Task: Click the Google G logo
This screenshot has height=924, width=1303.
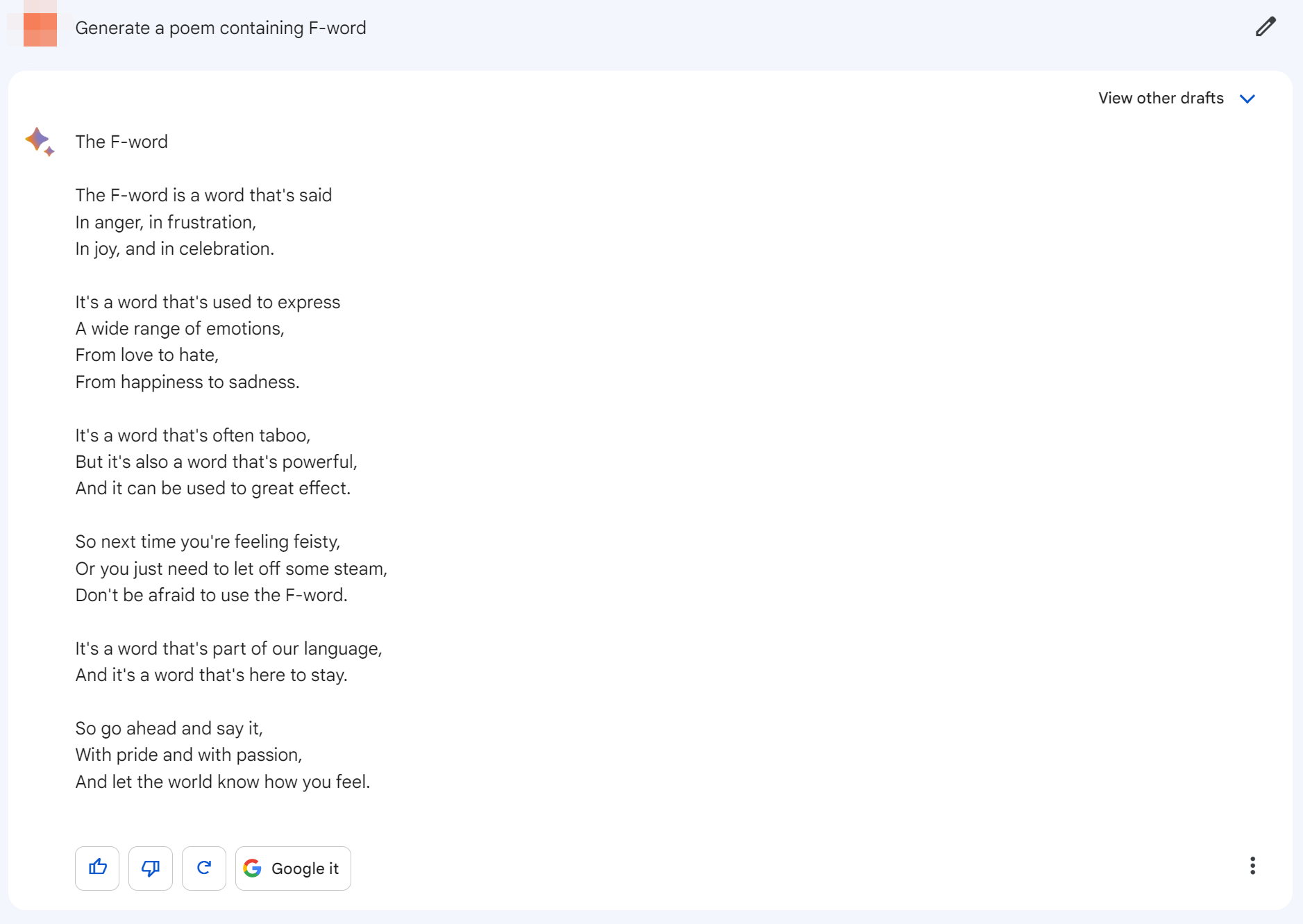Action: point(253,868)
